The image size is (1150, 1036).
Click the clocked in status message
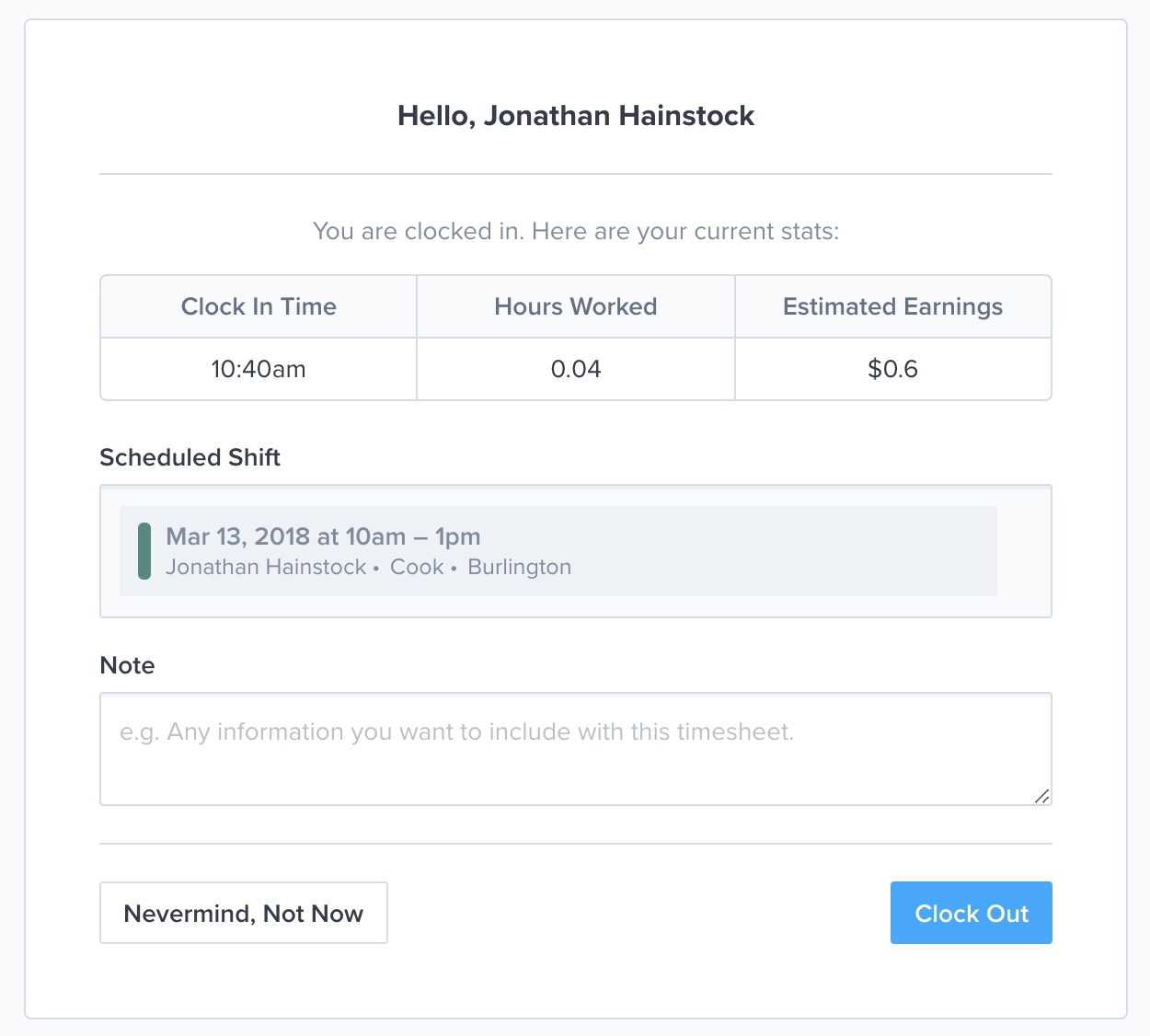(576, 231)
